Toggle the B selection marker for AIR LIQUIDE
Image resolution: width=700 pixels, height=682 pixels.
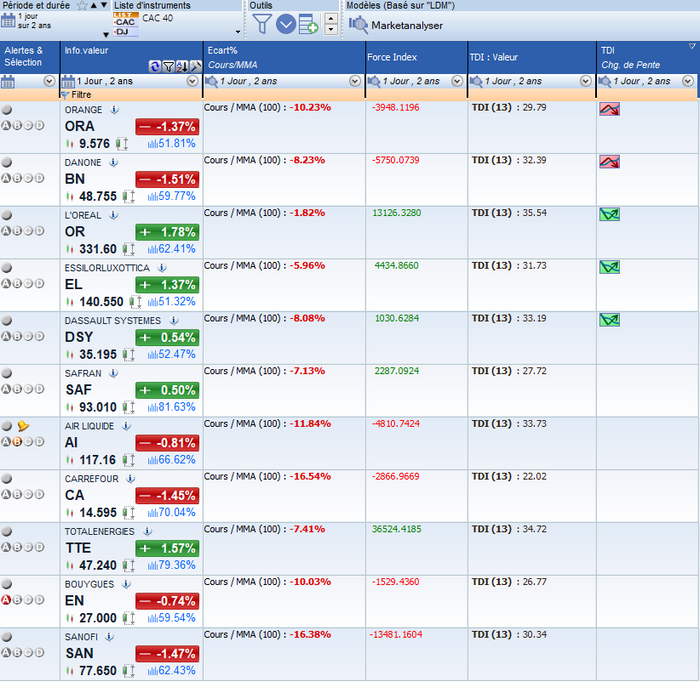click(x=17, y=442)
